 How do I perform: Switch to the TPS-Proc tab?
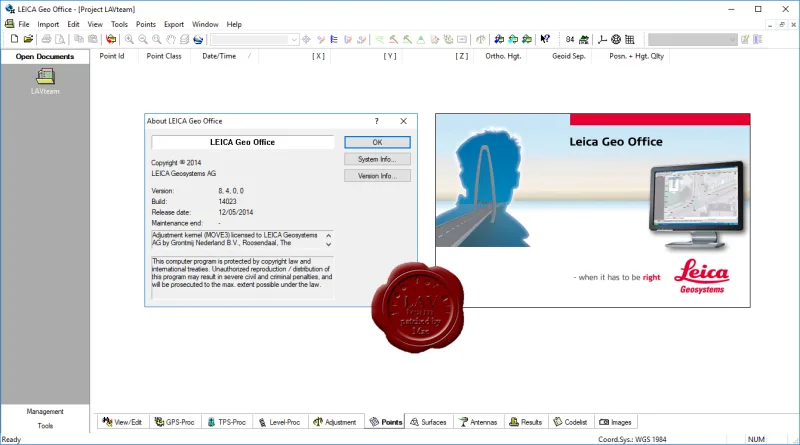[x=227, y=422]
